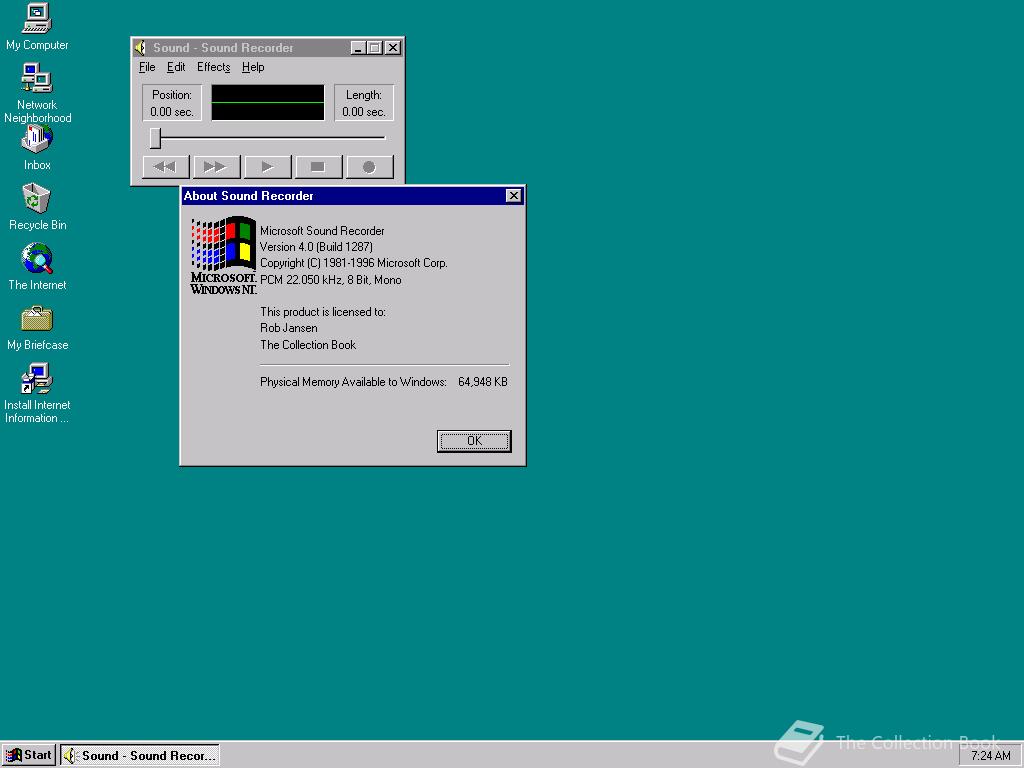Click the '64,948 KB' memory value
Image resolution: width=1024 pixels, height=768 pixels.
483,381
